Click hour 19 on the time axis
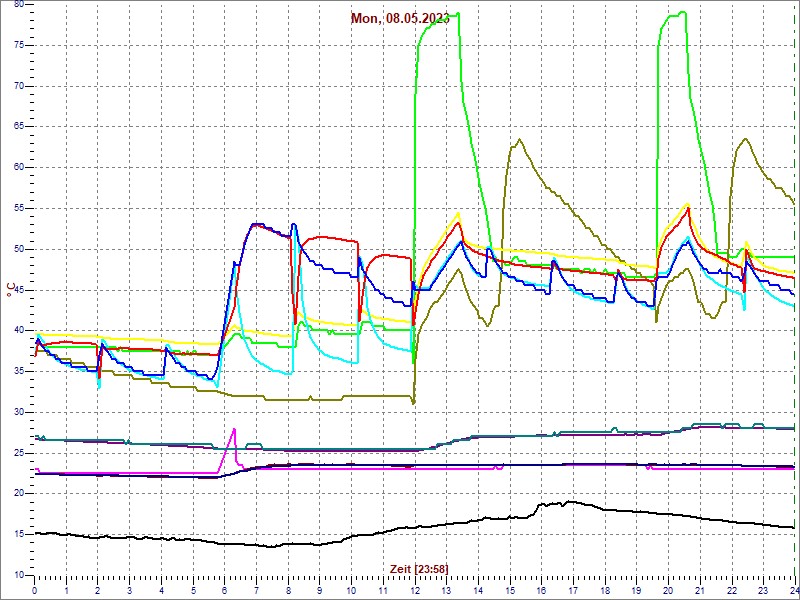 click(x=637, y=590)
